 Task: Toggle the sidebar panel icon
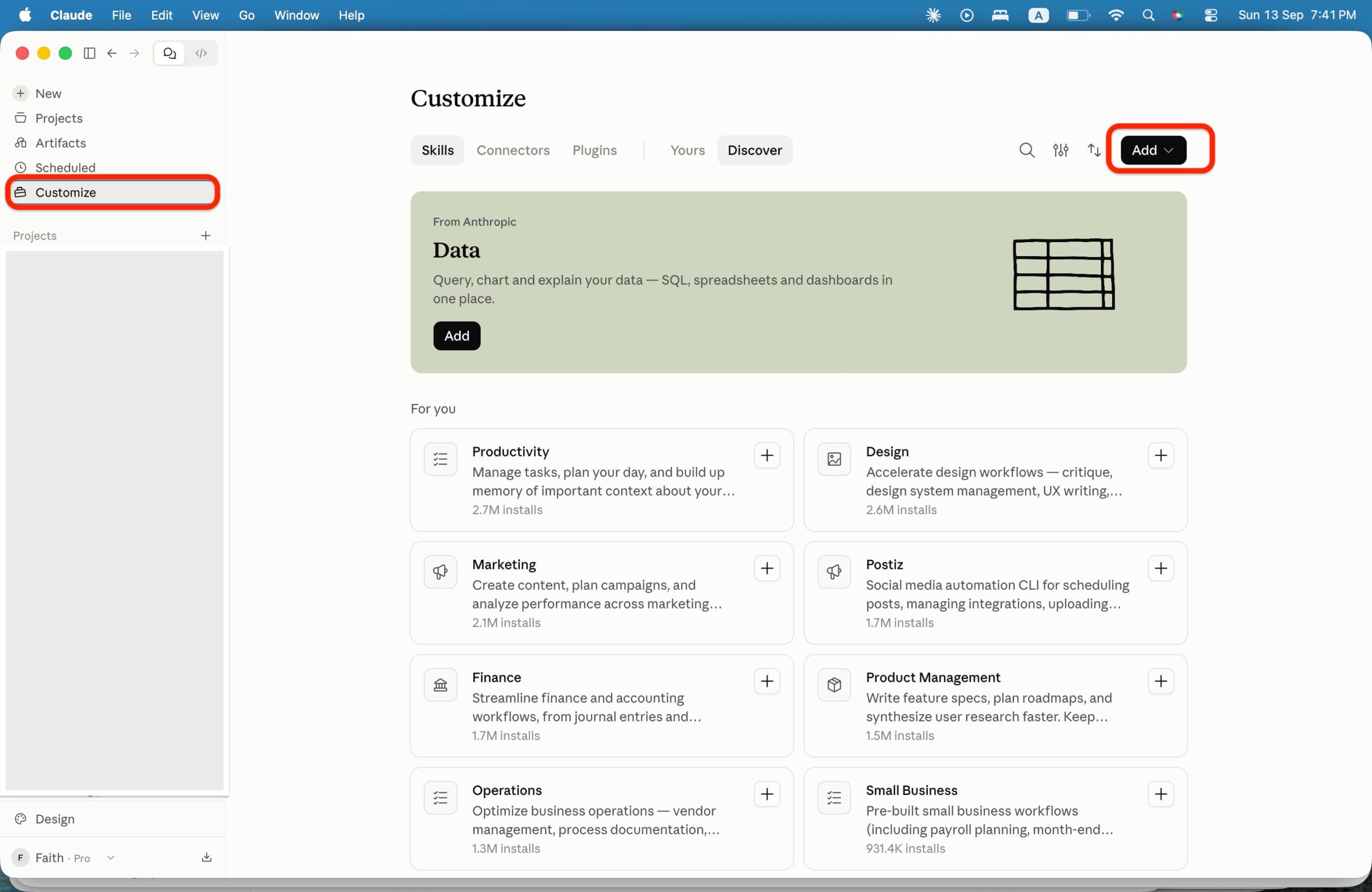pyautogui.click(x=90, y=53)
